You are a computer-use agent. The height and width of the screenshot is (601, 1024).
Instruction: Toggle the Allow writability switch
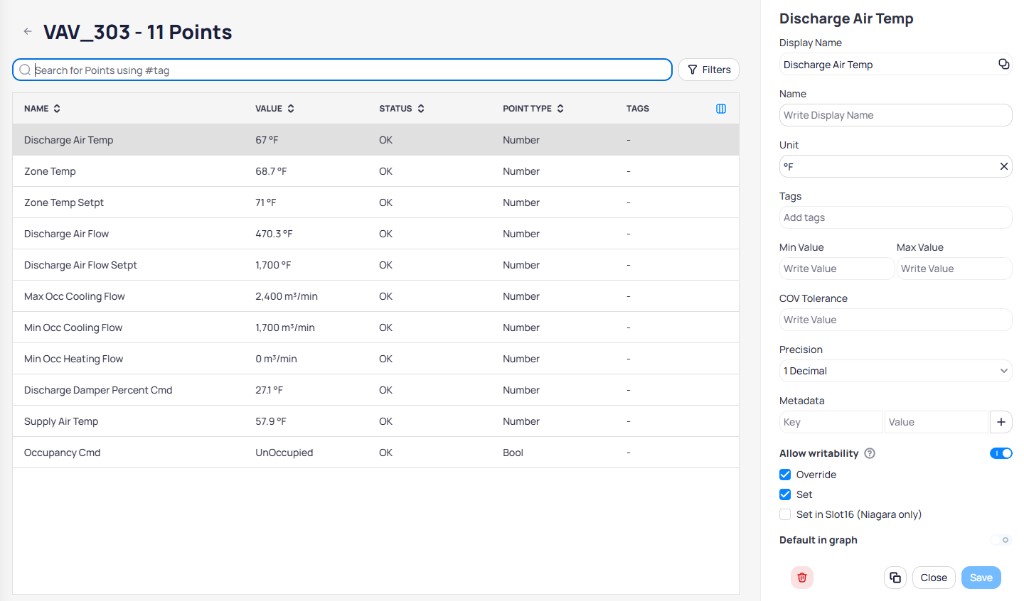(1000, 453)
